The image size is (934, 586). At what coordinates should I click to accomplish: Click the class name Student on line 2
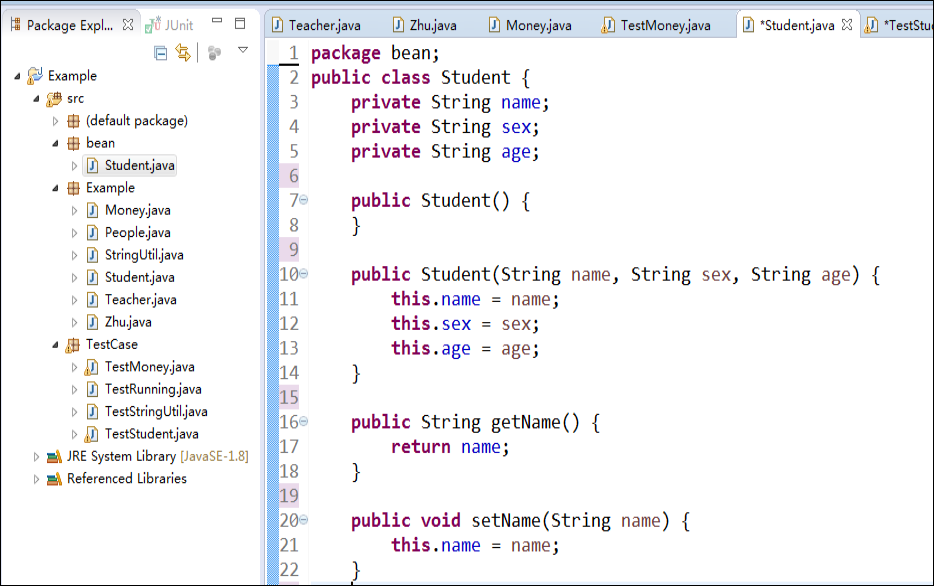point(475,77)
